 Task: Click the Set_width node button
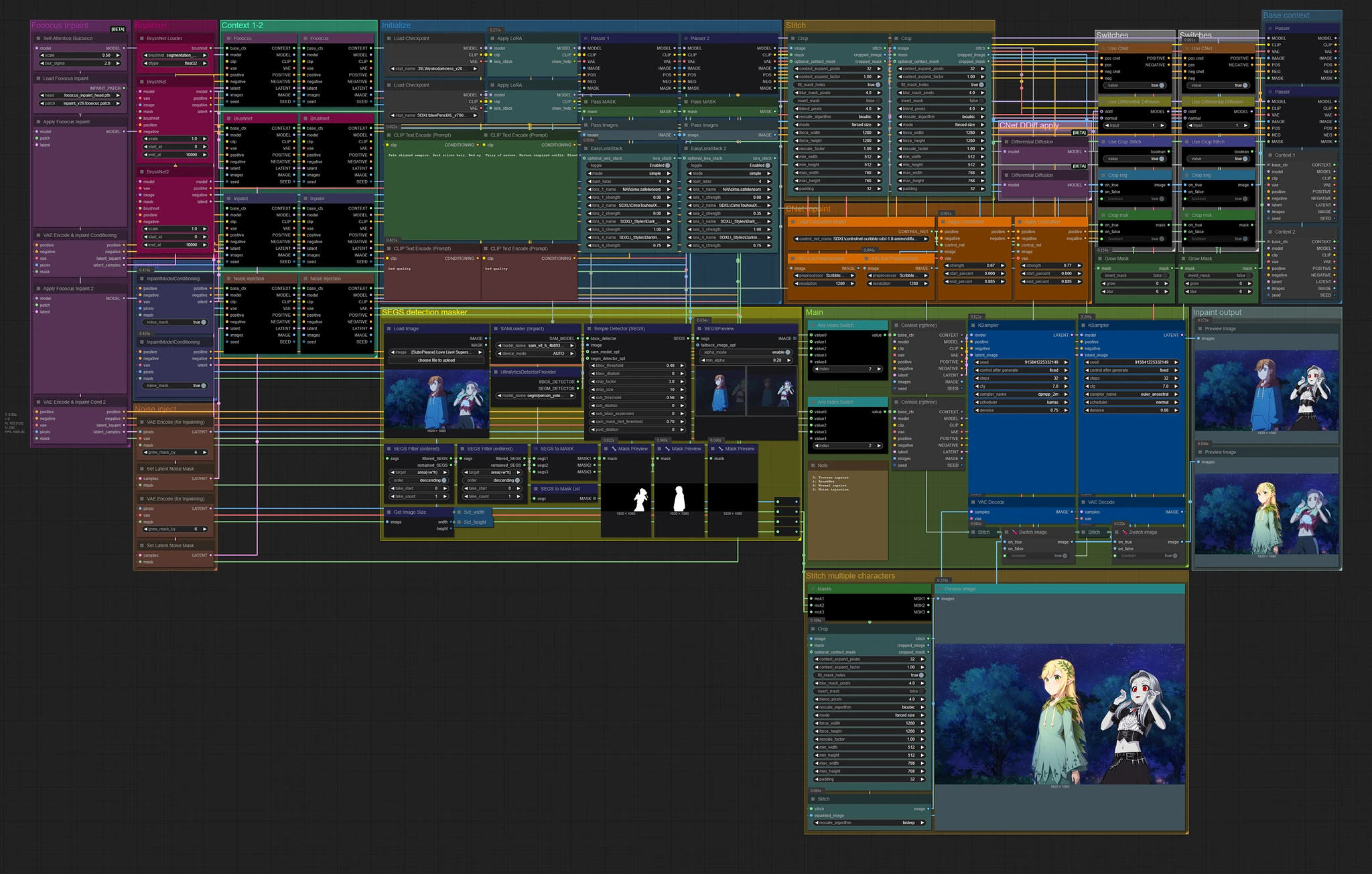[474, 512]
